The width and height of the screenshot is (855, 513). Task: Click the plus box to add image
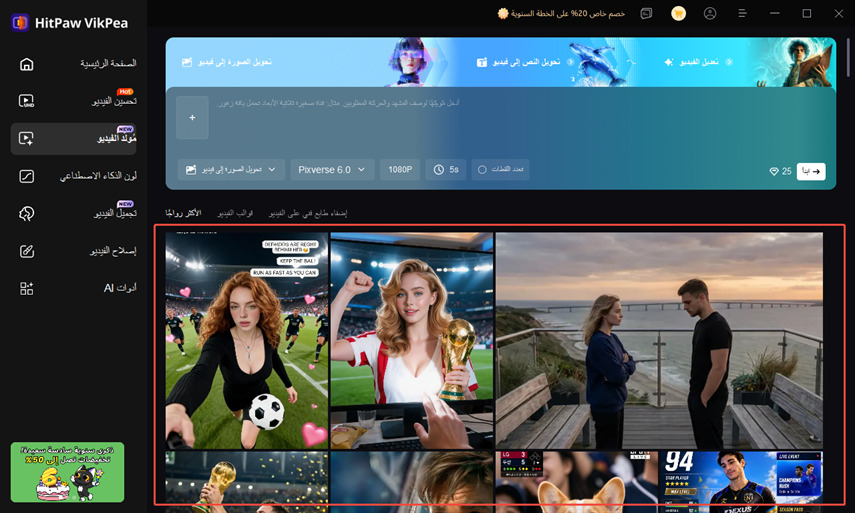click(192, 117)
